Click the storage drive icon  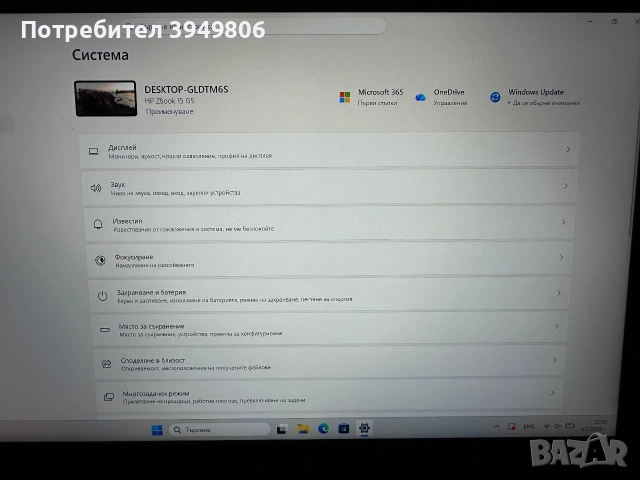(x=105, y=330)
